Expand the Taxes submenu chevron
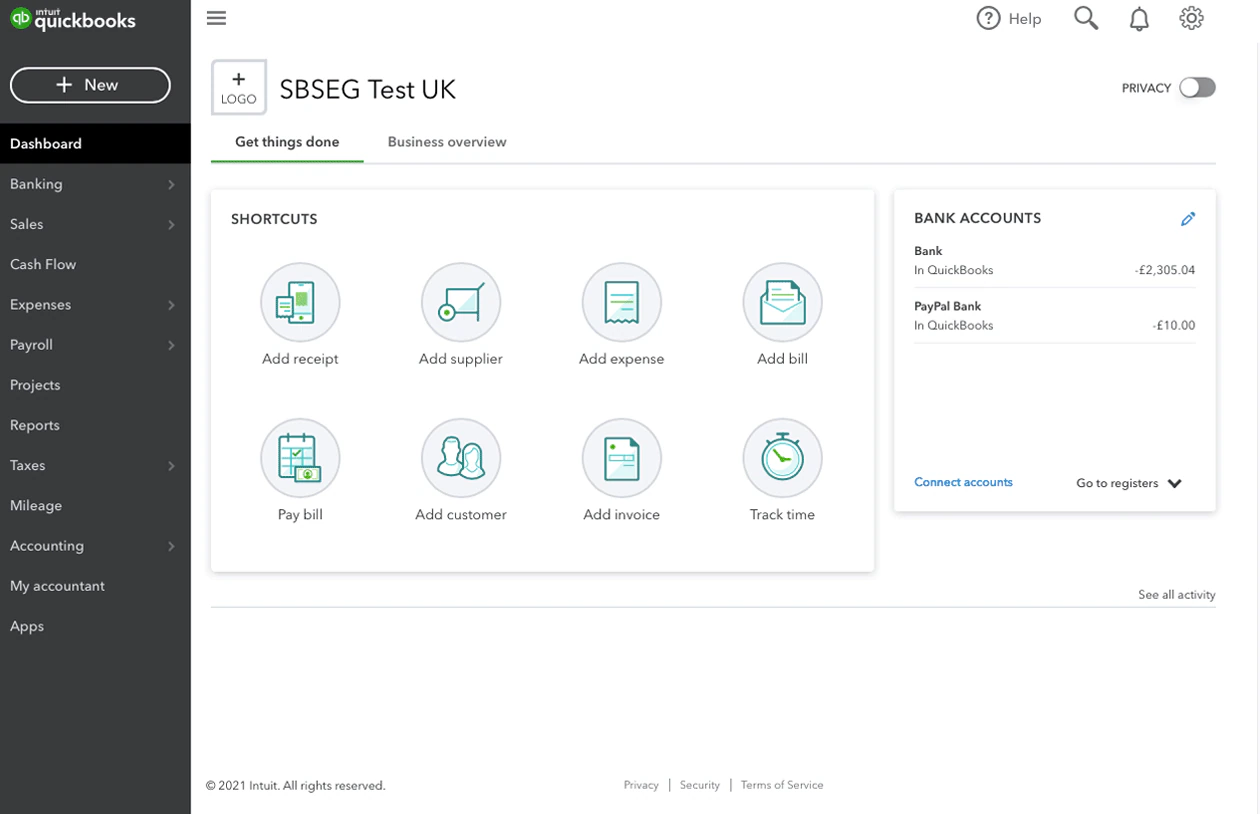This screenshot has width=1260, height=814. (x=171, y=466)
